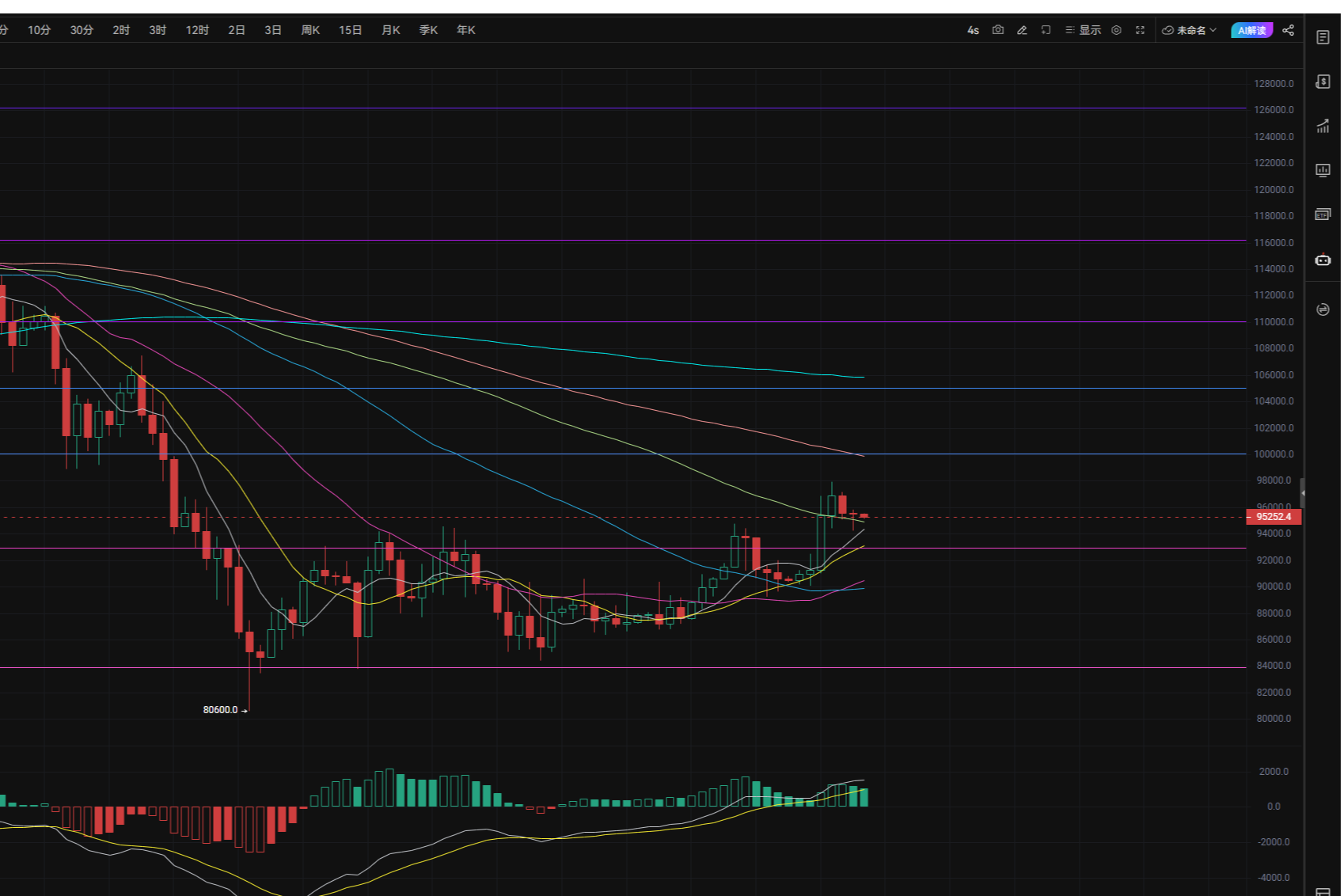Image resolution: width=1344 pixels, height=896 pixels.
Task: Click the share icon in top toolbar
Action: (x=1289, y=30)
